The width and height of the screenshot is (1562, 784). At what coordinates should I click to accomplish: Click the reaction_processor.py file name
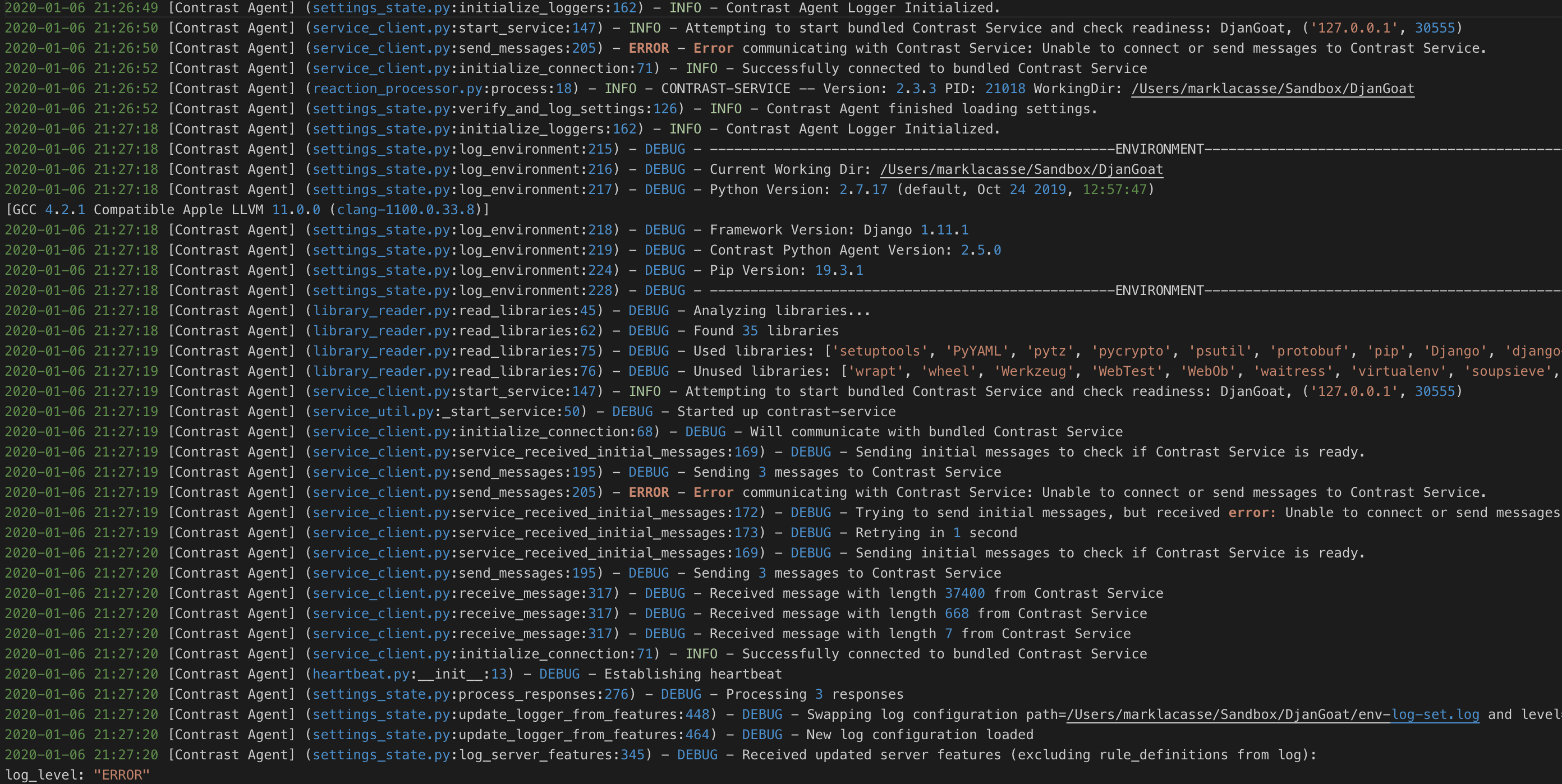coord(398,89)
